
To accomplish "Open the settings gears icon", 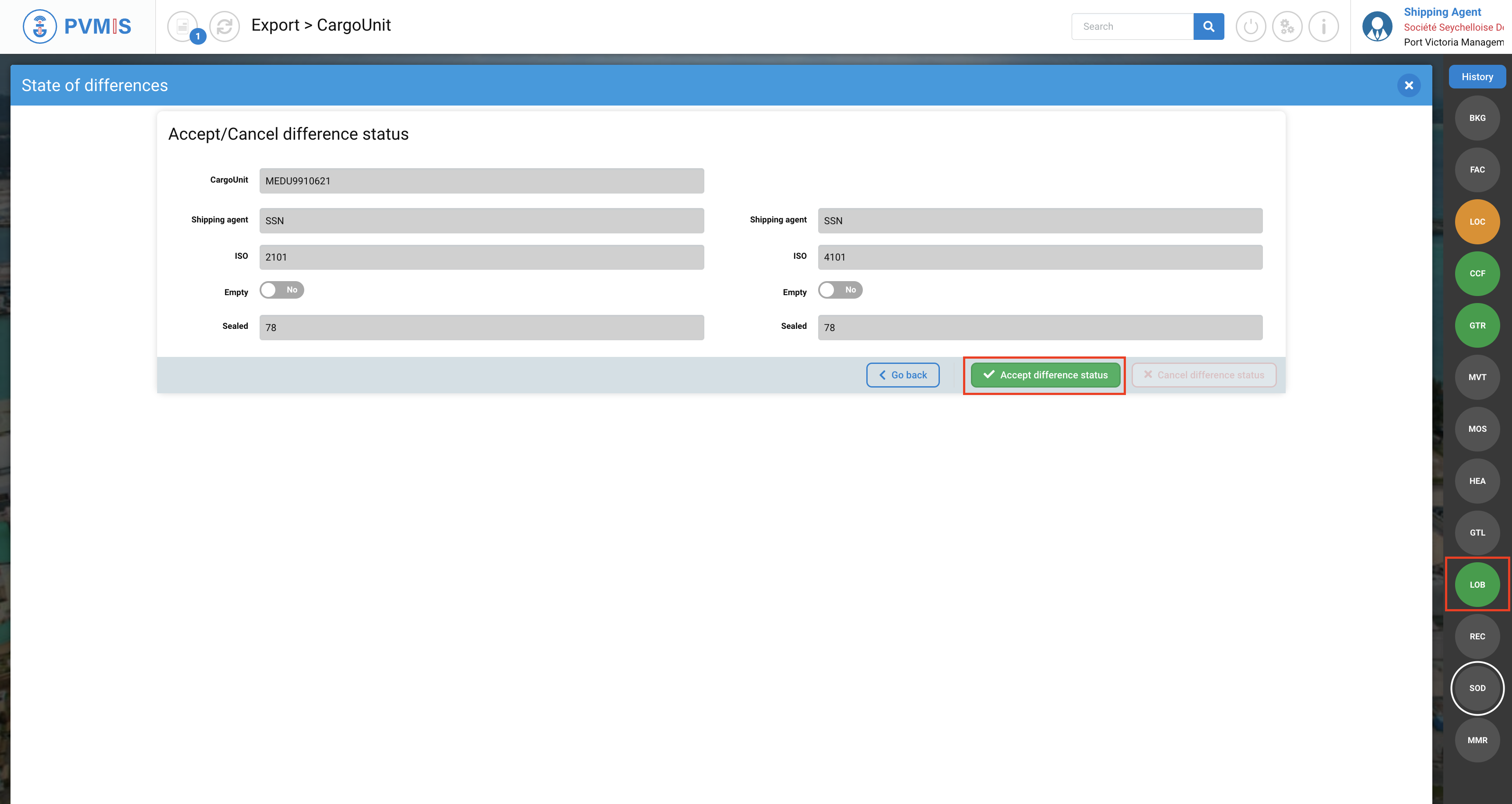I will [1287, 26].
